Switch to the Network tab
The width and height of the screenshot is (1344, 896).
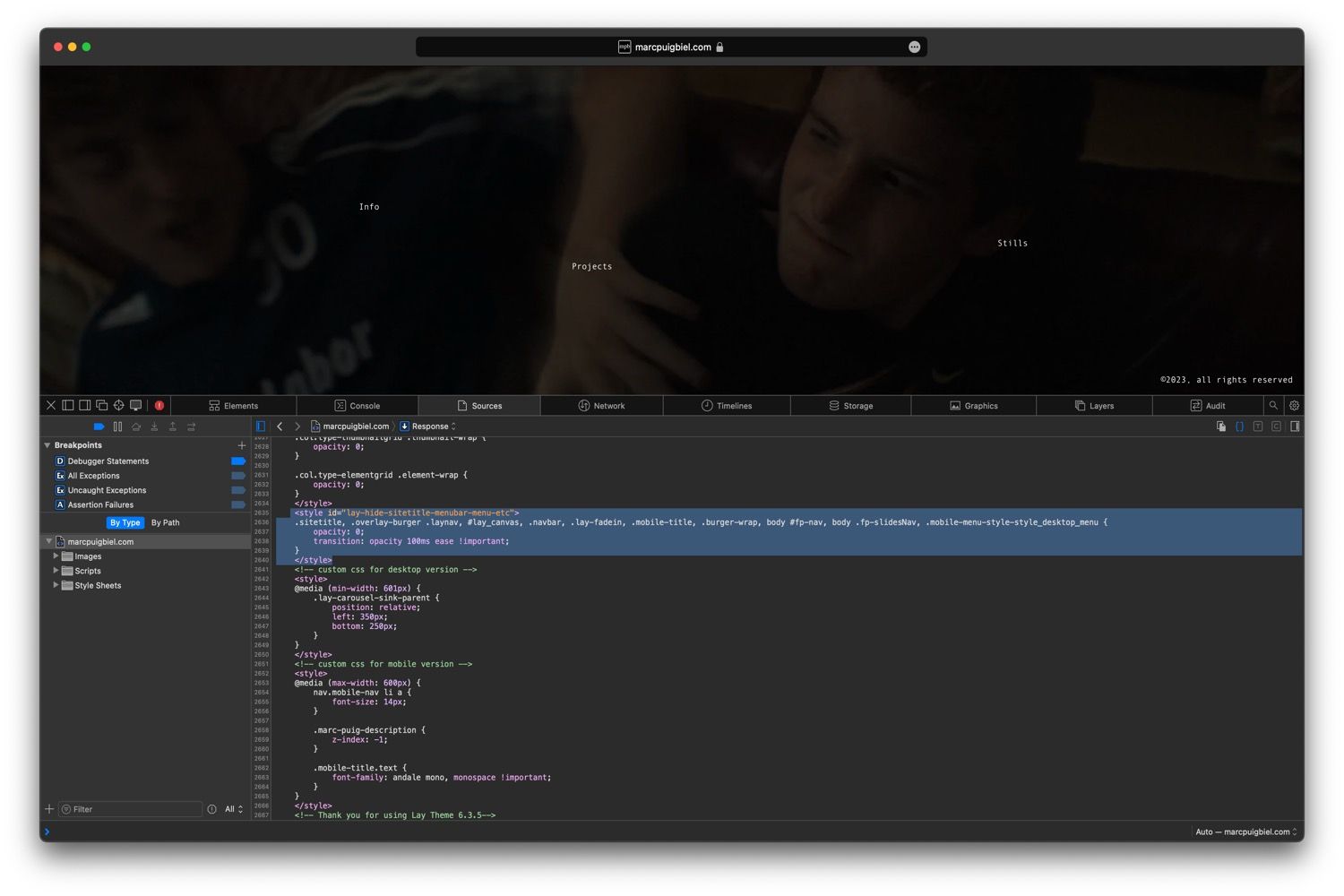click(601, 406)
